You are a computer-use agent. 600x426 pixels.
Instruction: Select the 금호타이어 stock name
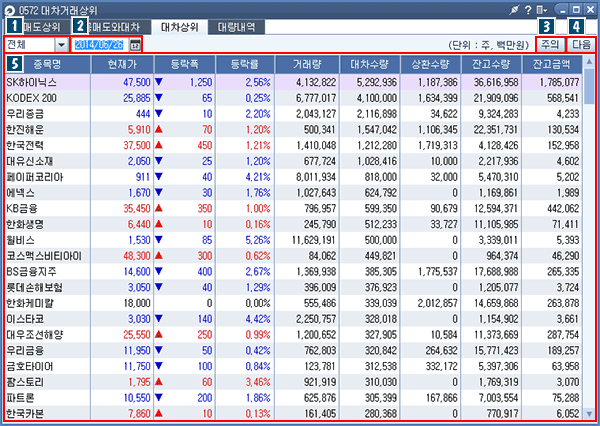[x=29, y=366]
